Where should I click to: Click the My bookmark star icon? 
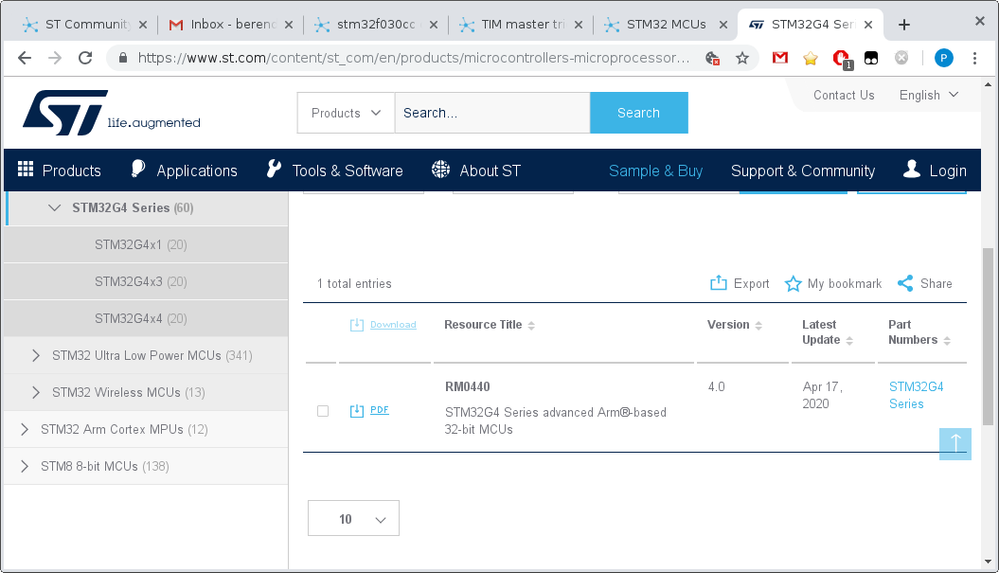coord(793,284)
